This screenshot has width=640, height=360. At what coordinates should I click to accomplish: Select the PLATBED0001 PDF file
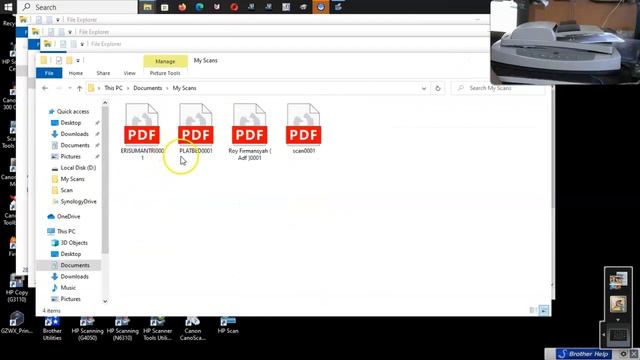pos(196,129)
